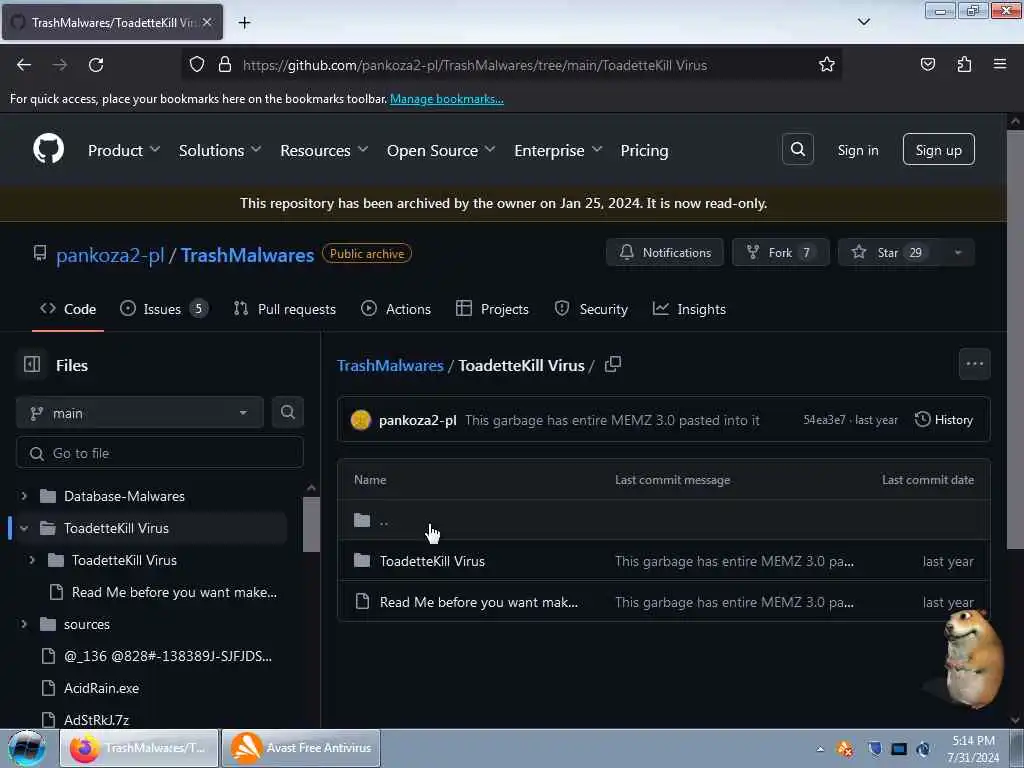1024x768 pixels.
Task: Expand the Database-Malwares folder chevron
Action: tap(24, 496)
